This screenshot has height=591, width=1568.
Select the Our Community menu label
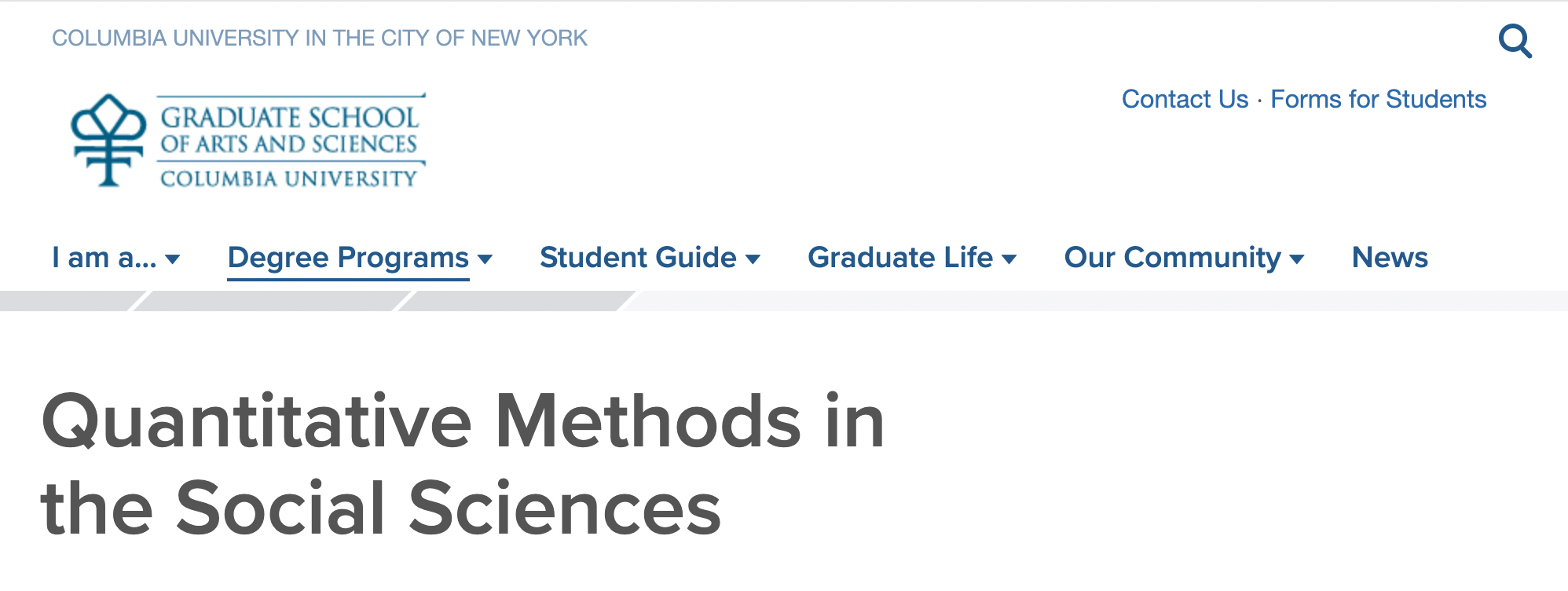[1172, 258]
